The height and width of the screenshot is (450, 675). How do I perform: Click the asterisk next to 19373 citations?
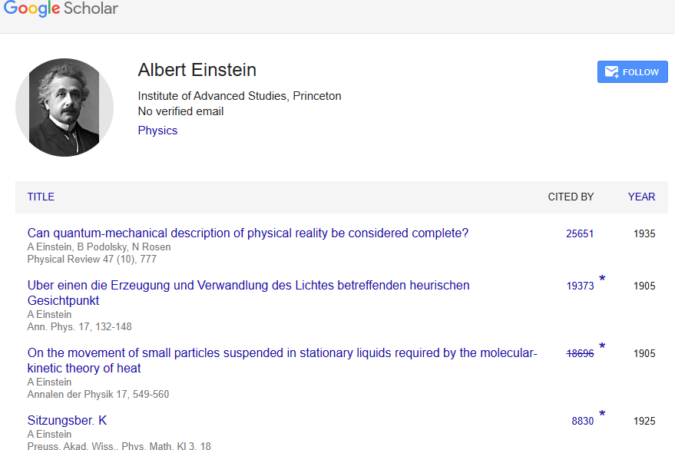click(x=602, y=278)
